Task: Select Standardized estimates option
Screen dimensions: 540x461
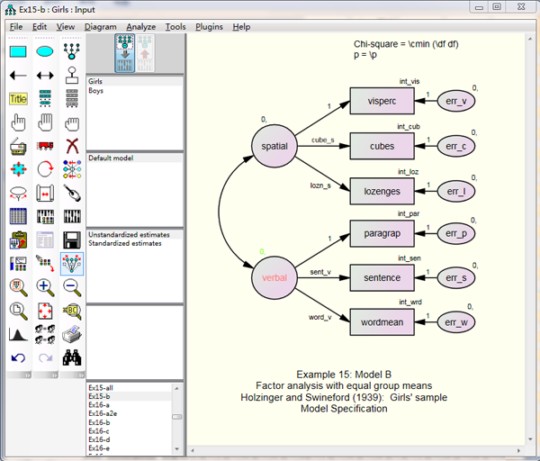Action: pyautogui.click(x=125, y=243)
